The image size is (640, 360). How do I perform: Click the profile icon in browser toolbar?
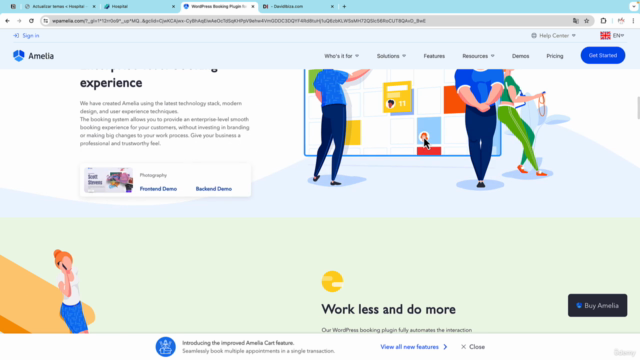tap(621, 21)
